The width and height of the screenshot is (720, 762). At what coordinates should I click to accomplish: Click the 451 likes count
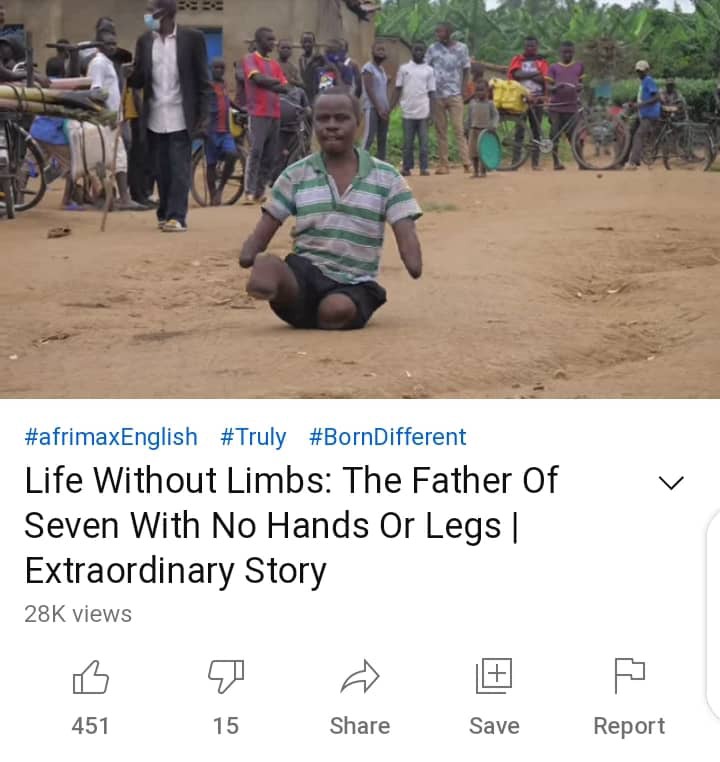click(90, 726)
